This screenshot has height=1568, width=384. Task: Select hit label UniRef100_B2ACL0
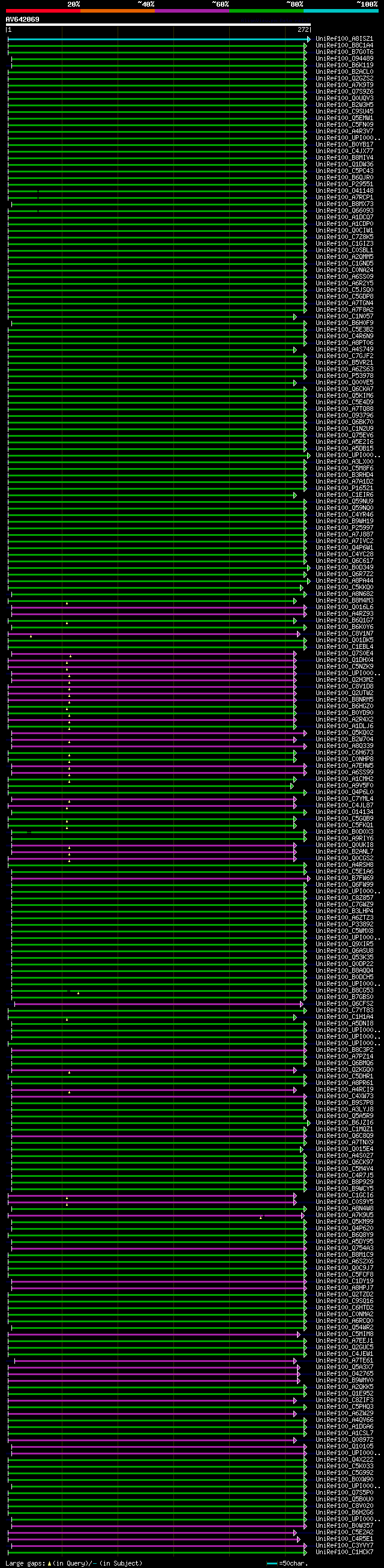(344, 72)
